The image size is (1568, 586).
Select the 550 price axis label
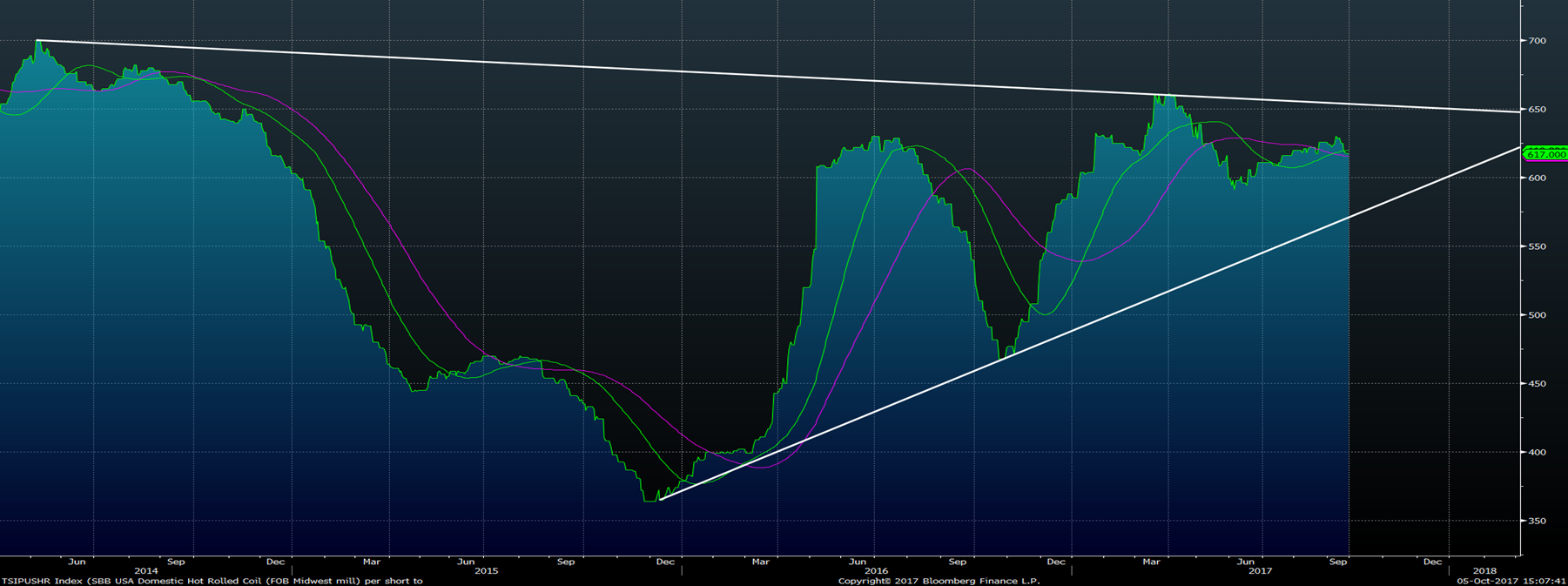pos(1537,246)
